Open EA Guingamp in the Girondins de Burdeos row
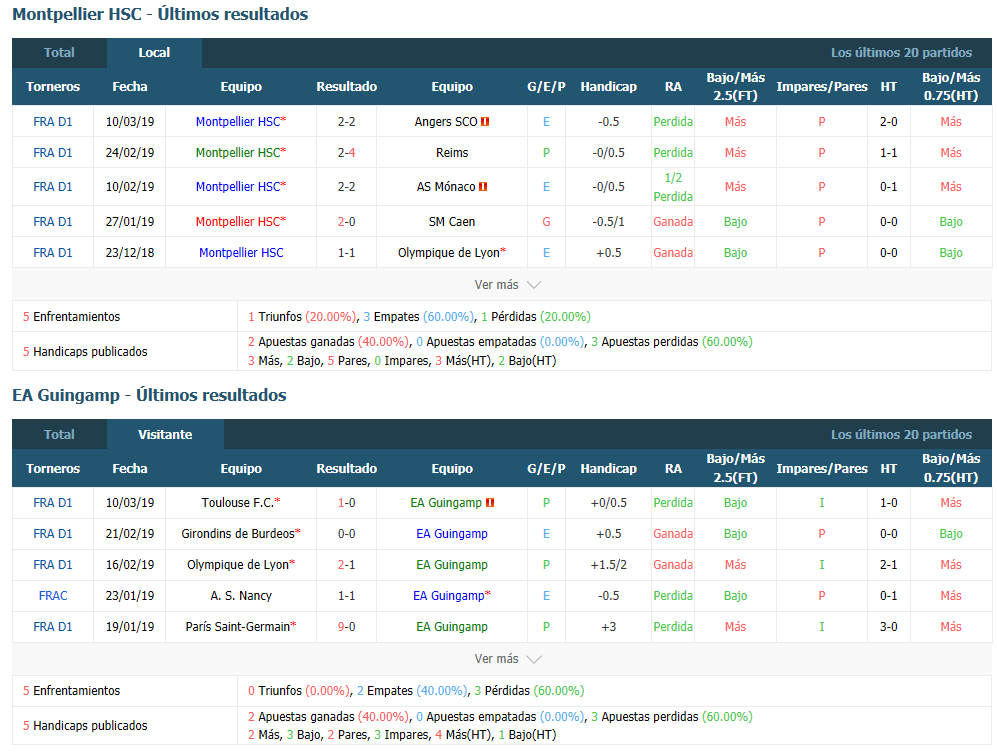Viewport: 997px width, 754px height. [x=452, y=533]
